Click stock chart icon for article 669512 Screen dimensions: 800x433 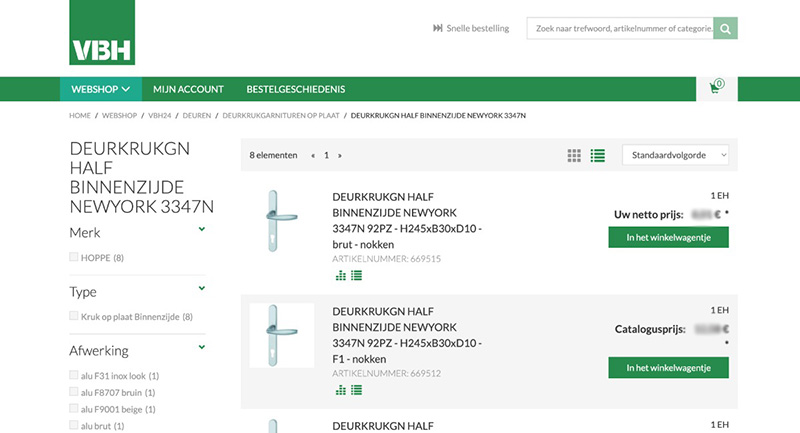coord(340,390)
